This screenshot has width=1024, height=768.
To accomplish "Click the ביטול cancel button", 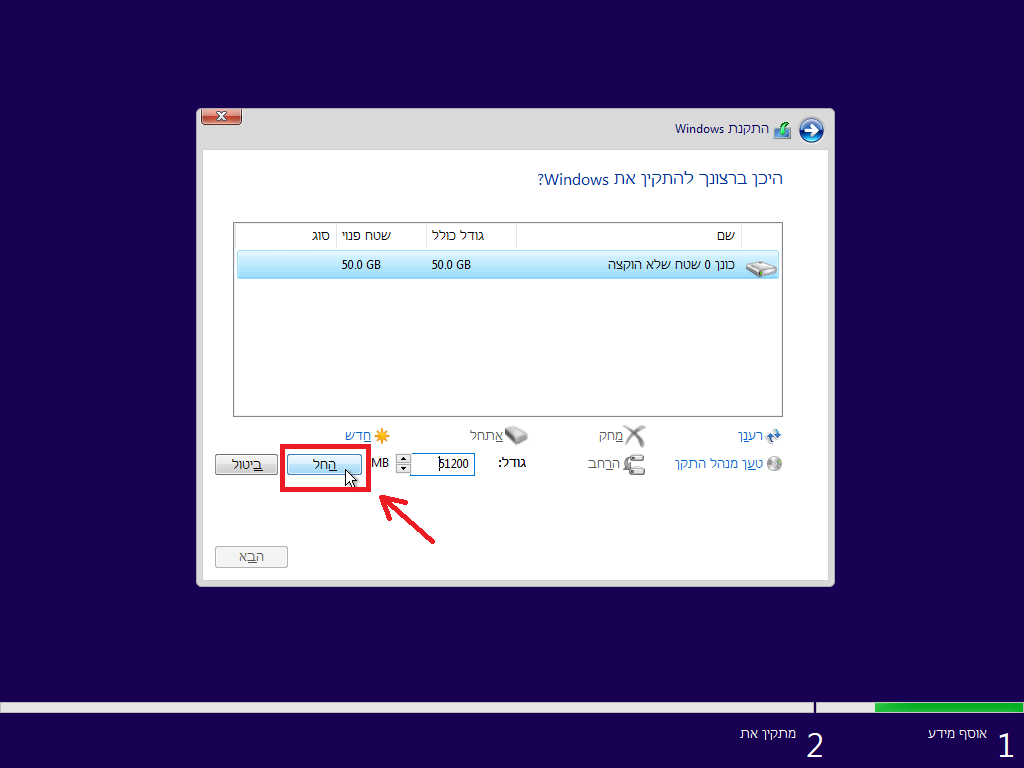I will point(246,464).
